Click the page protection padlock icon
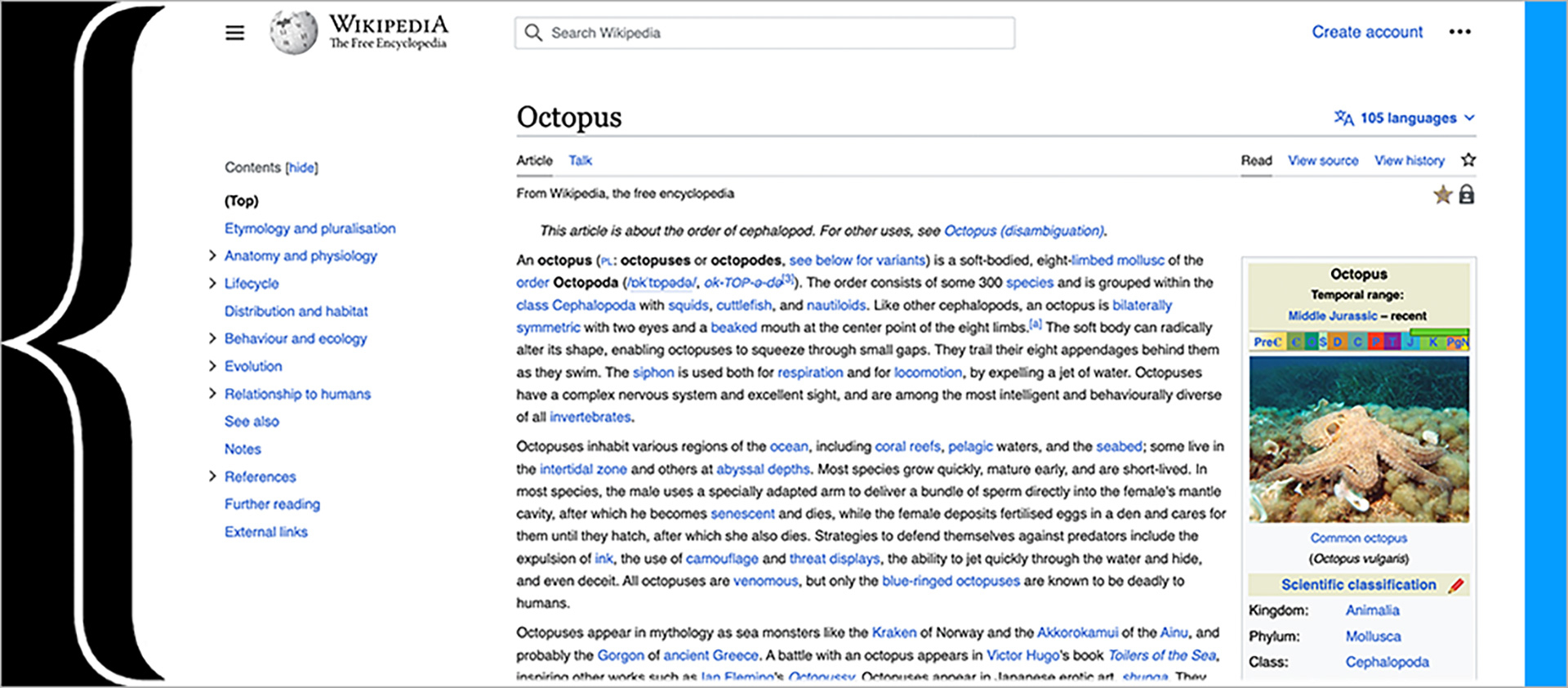The width and height of the screenshot is (1568, 688). (1467, 194)
